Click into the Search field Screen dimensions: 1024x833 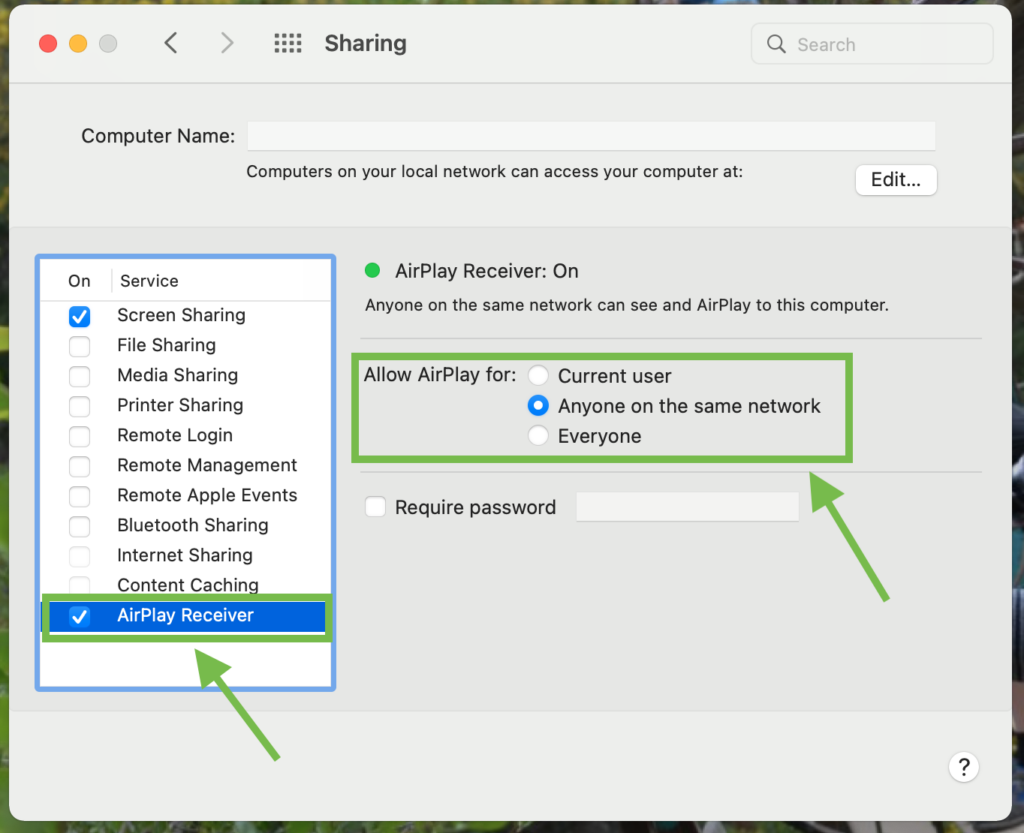click(x=872, y=44)
